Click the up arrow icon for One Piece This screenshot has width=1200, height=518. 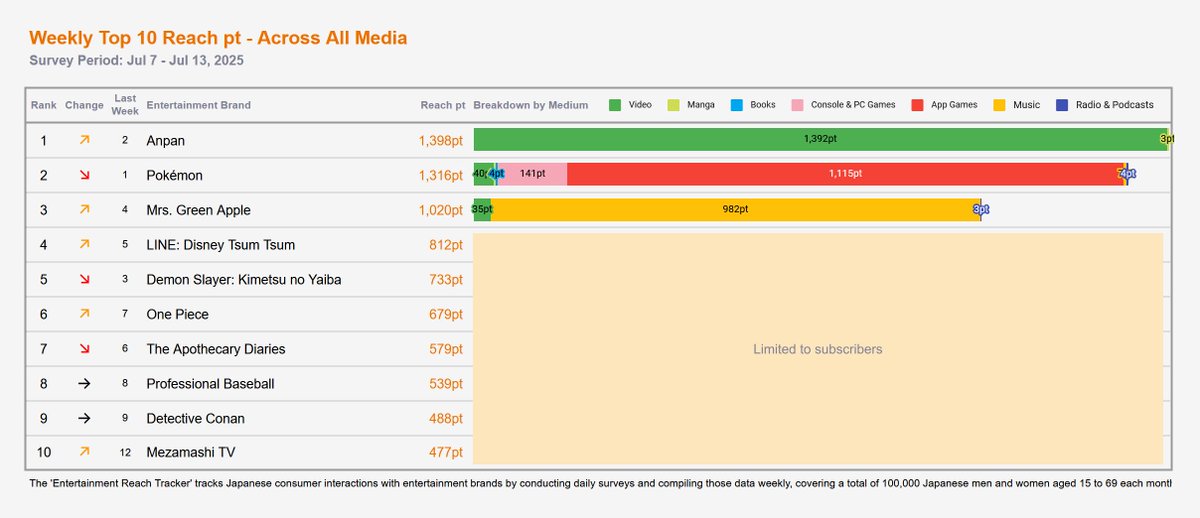tap(84, 314)
